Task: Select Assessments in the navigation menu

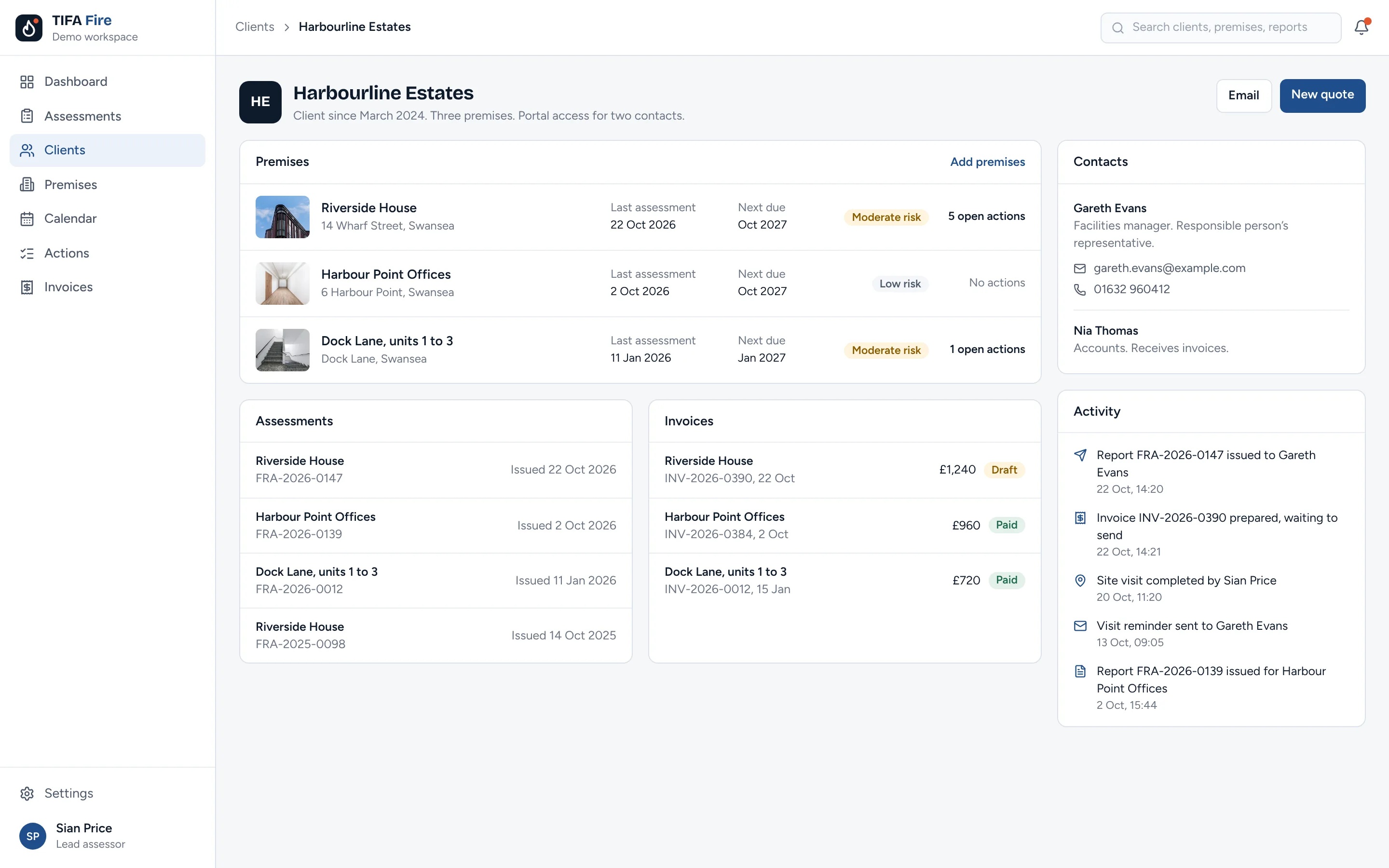Action: (x=108, y=116)
